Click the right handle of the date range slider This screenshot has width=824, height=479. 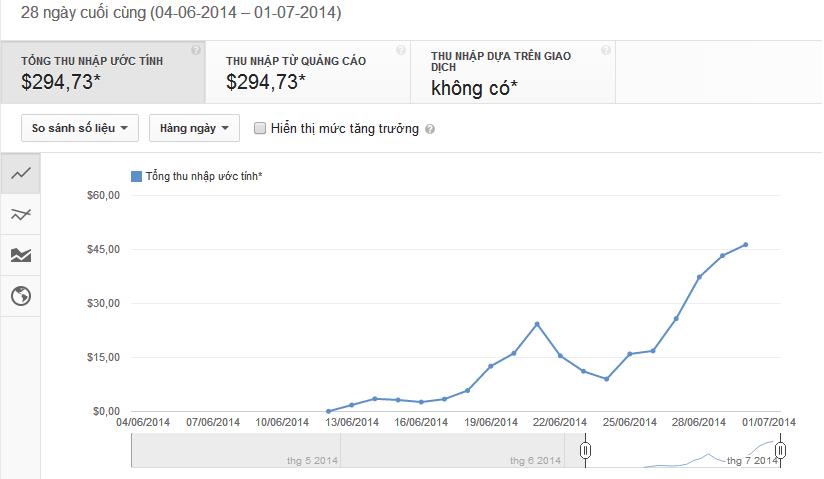781,452
